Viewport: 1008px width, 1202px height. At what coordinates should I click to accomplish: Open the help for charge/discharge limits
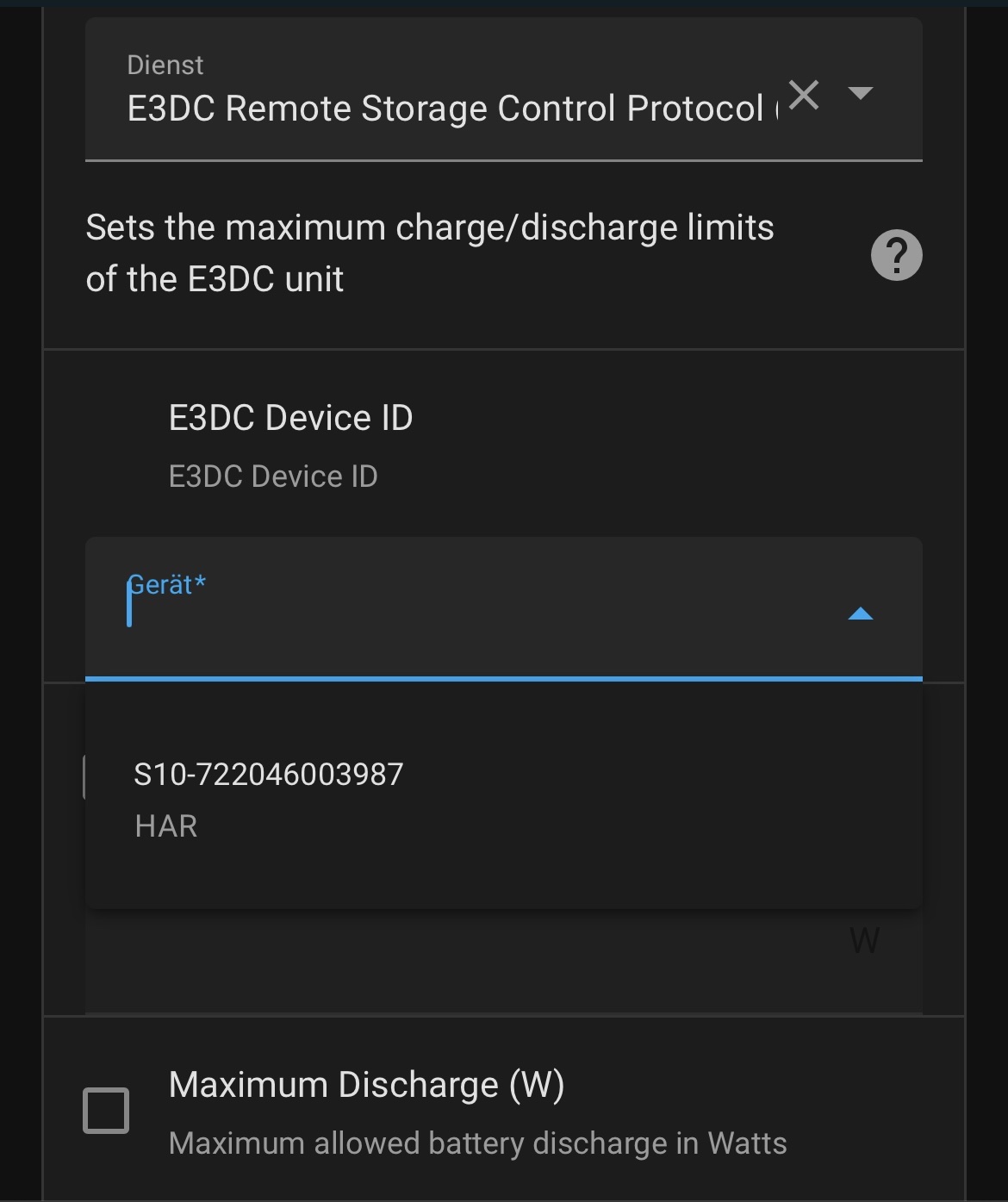point(896,254)
